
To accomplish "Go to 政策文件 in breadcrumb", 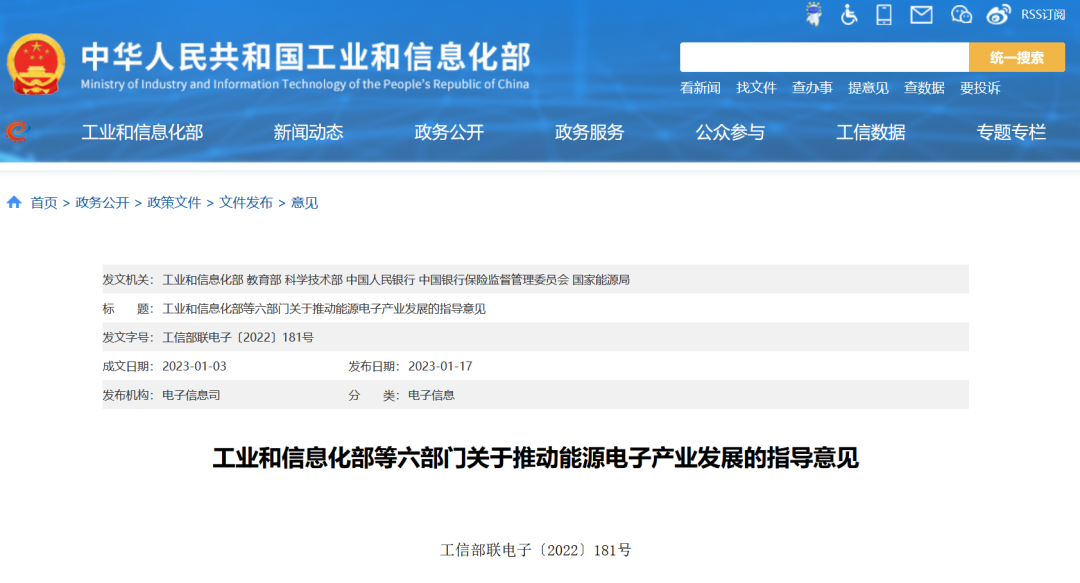I will point(174,203).
